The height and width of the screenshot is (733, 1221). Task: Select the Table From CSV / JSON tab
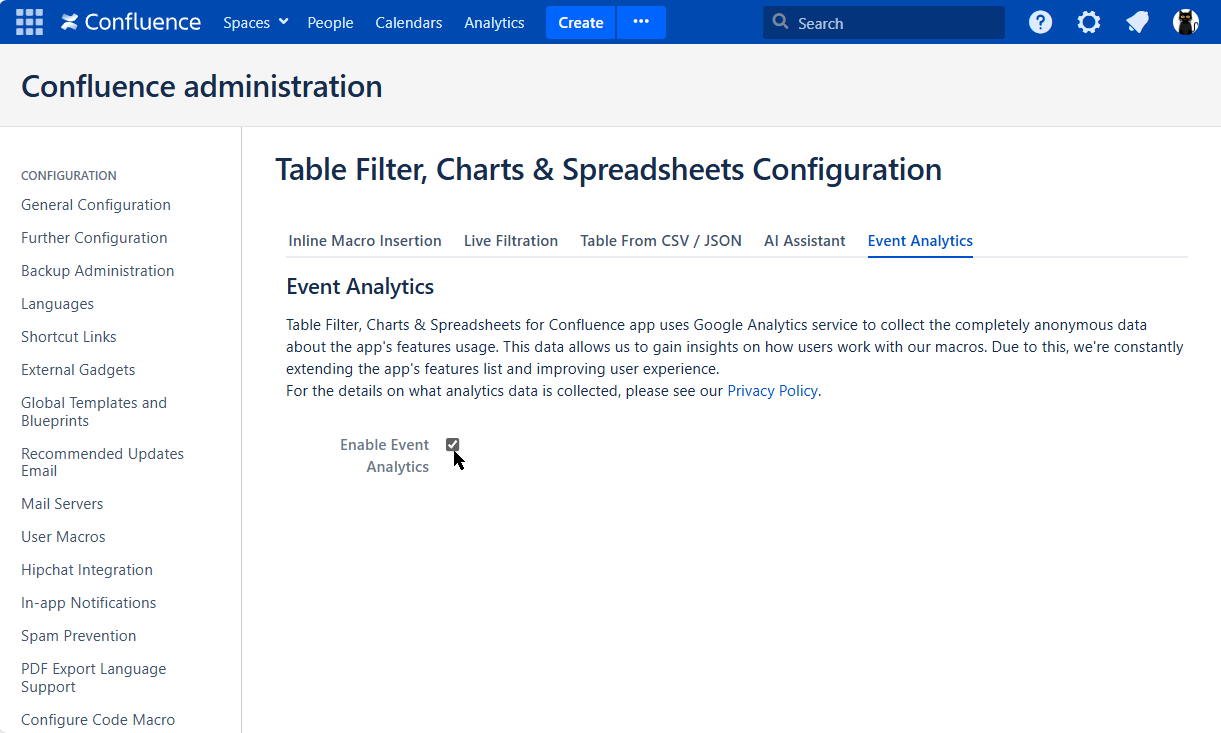click(x=660, y=241)
